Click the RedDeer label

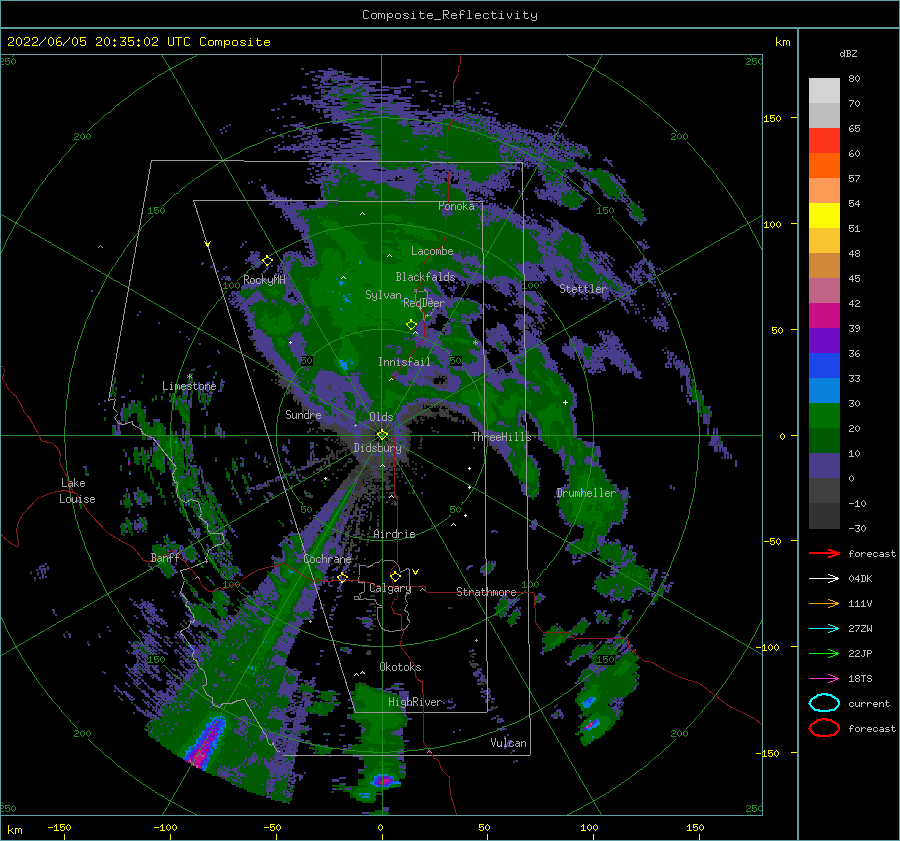click(424, 303)
